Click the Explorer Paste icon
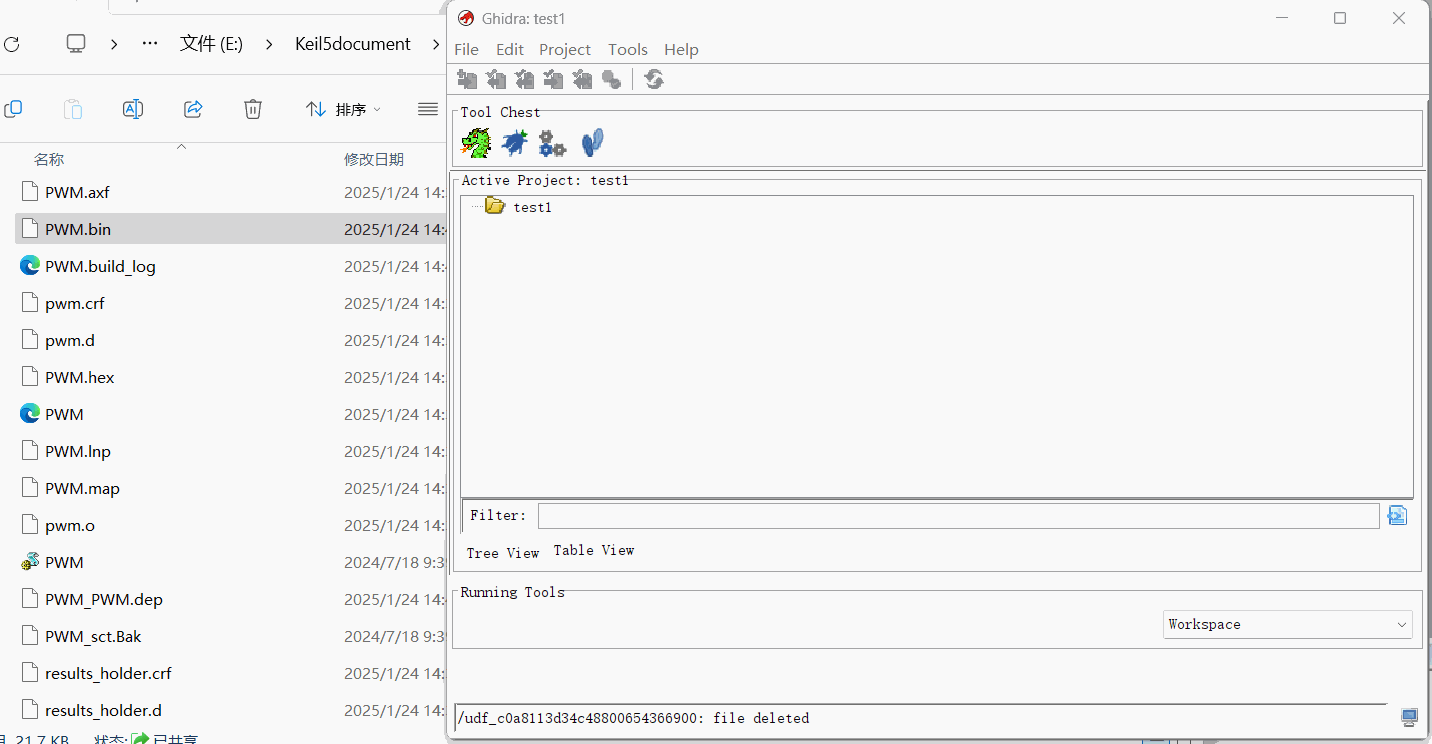This screenshot has height=744, width=1432. (x=73, y=109)
